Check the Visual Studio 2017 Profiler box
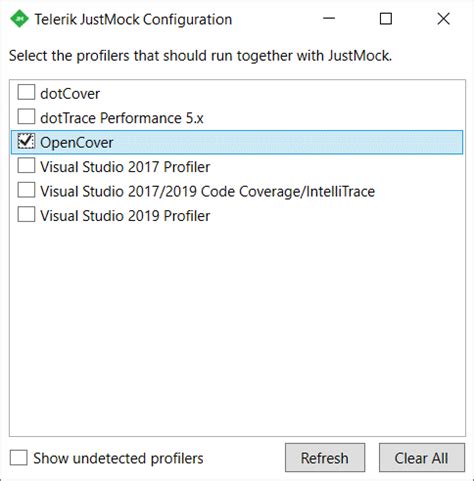474x481 pixels. [26, 166]
